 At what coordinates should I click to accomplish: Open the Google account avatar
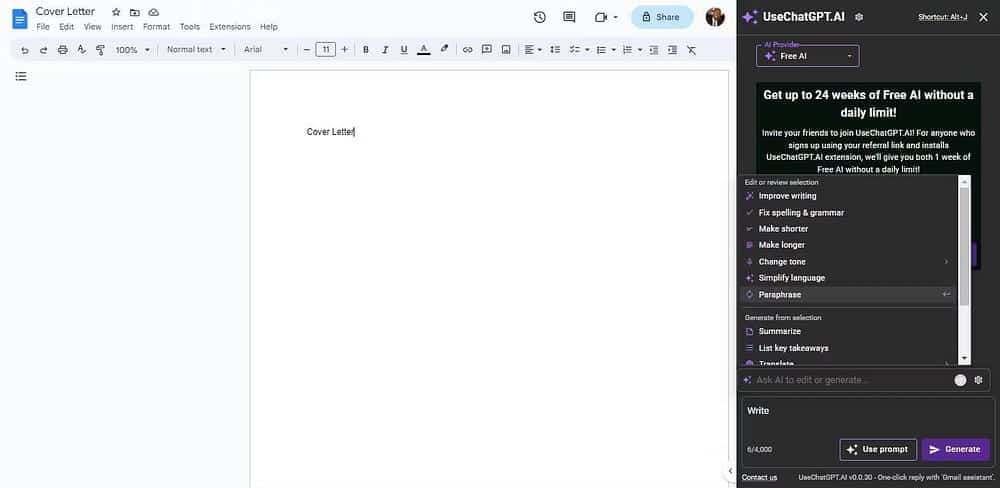point(715,17)
